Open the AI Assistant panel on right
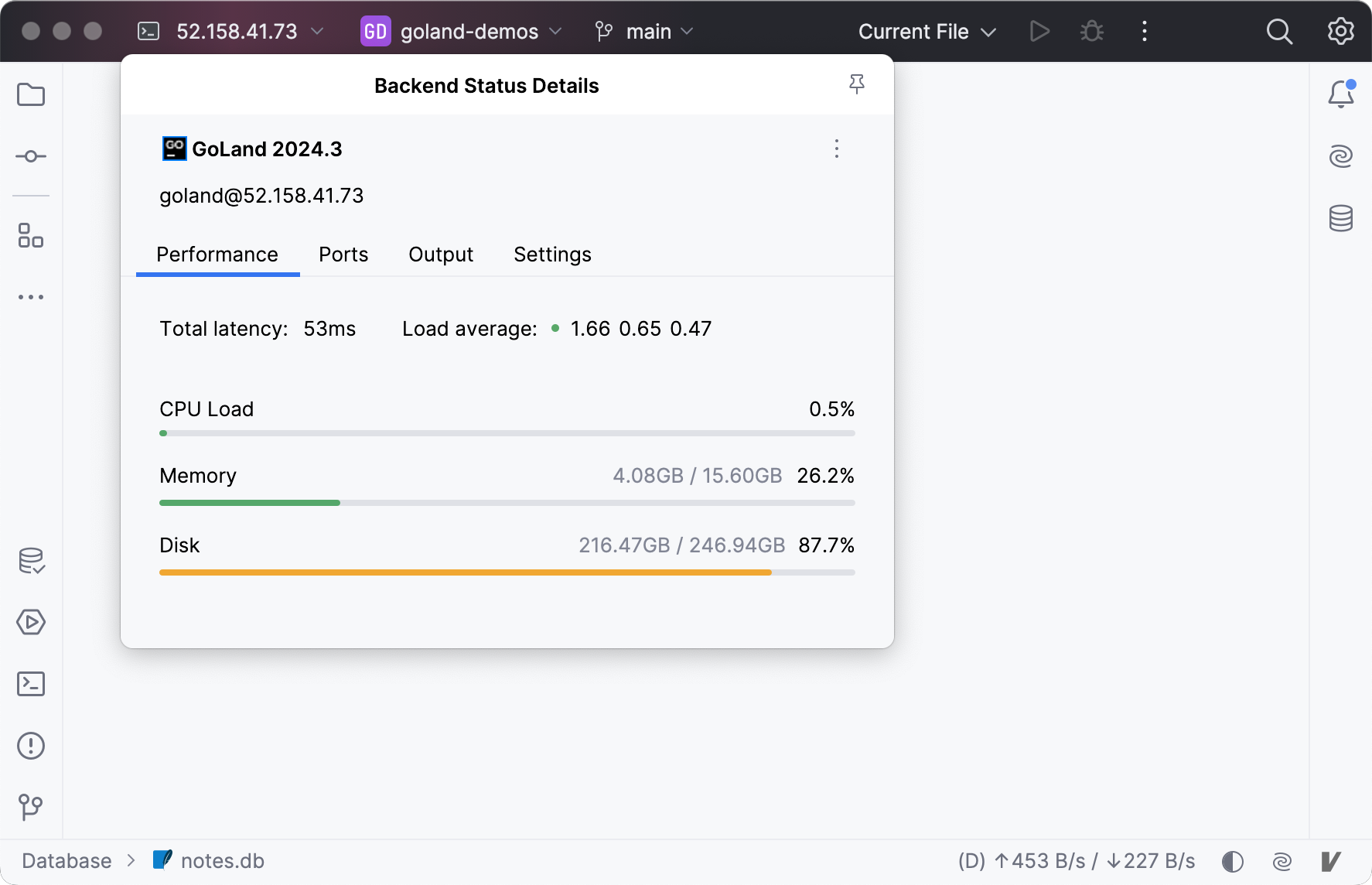The image size is (1372, 885). point(1341,156)
